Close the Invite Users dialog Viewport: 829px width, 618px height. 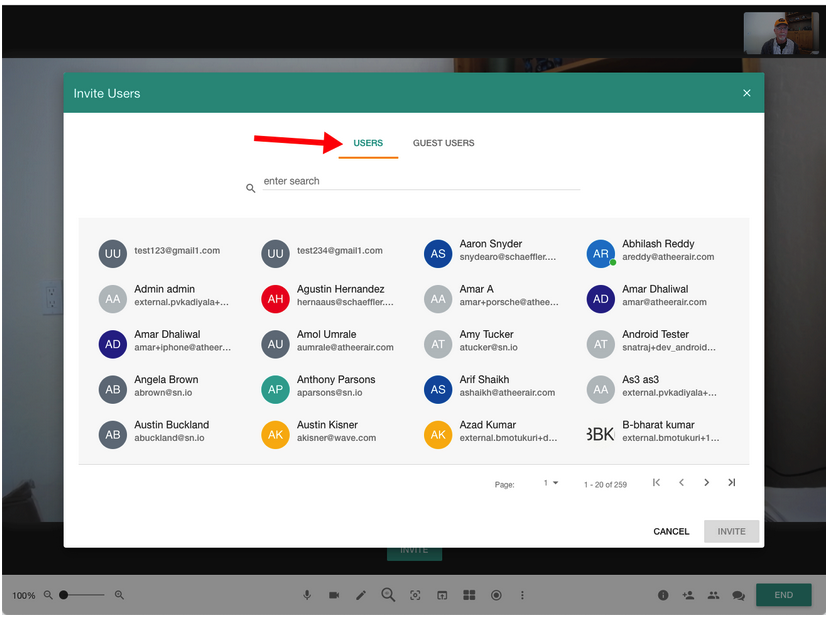(x=747, y=93)
